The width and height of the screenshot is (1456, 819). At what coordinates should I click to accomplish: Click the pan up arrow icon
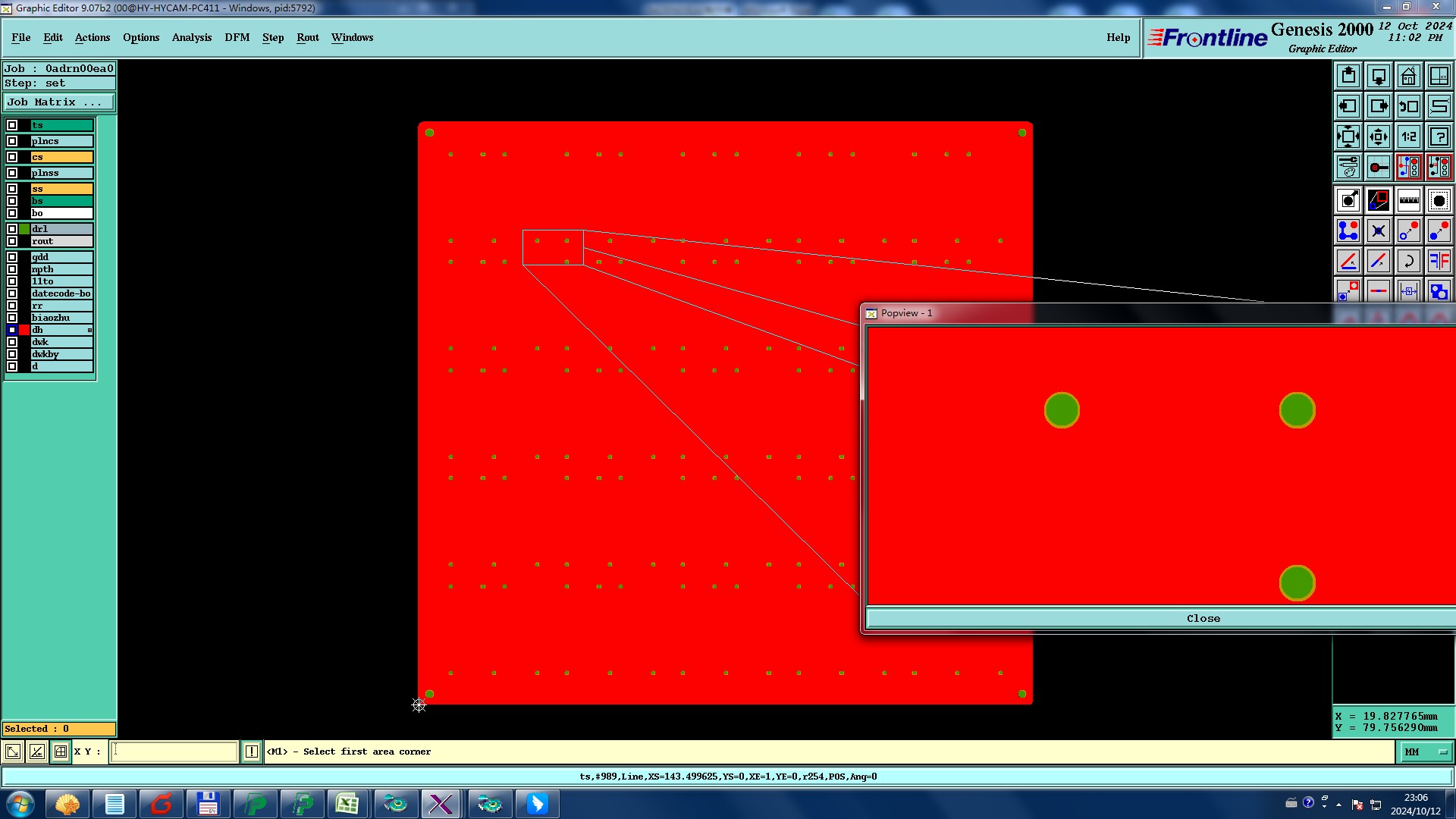tap(1348, 76)
